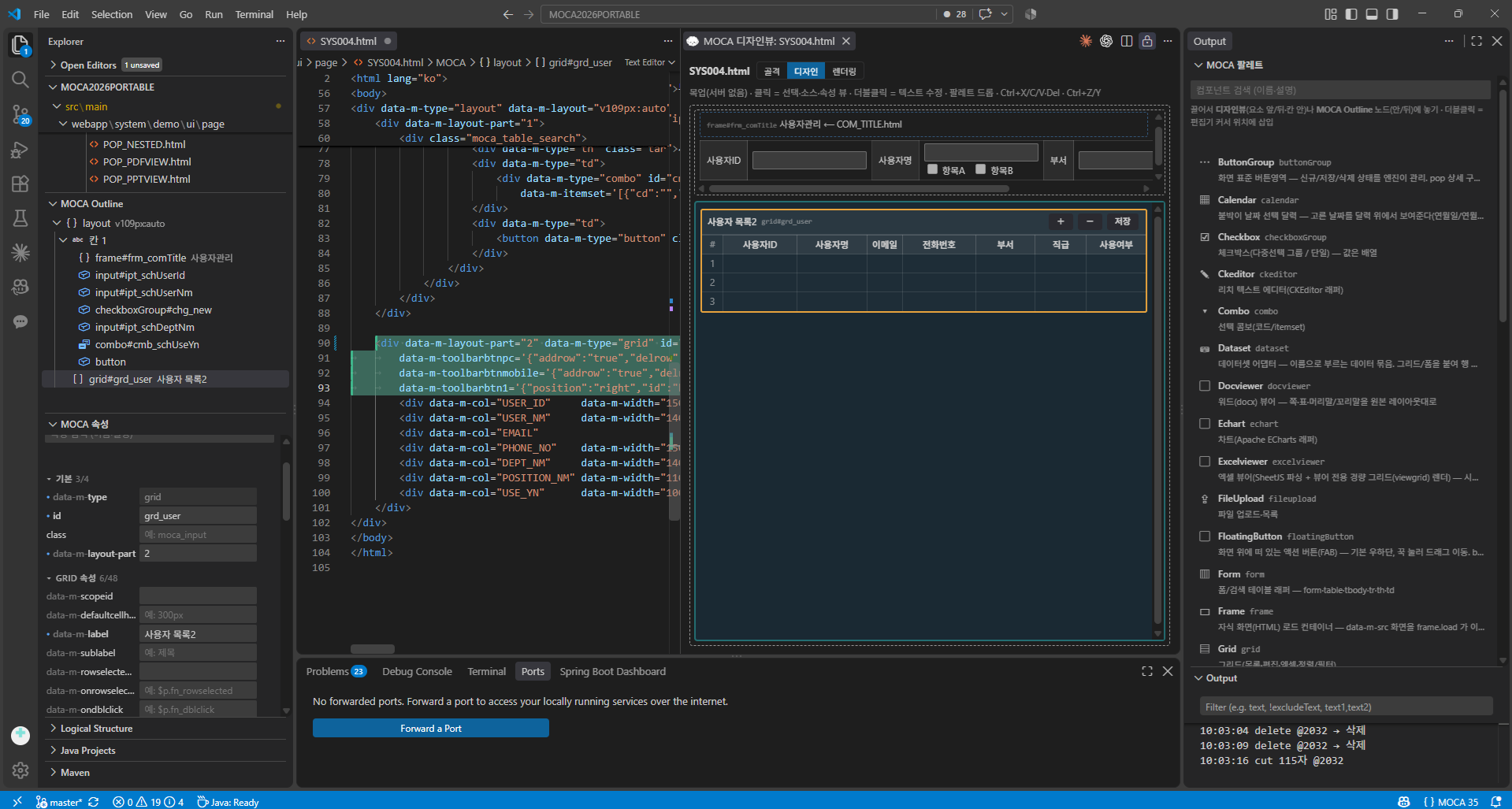Image resolution: width=1512 pixels, height=809 pixels.
Task: Click the split editor right icon
Action: coord(1127,41)
